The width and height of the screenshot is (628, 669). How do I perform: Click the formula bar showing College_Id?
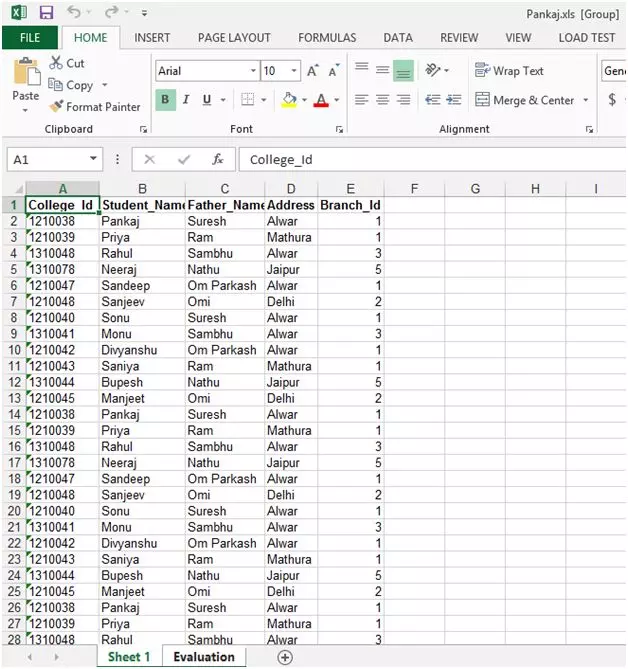pos(432,160)
